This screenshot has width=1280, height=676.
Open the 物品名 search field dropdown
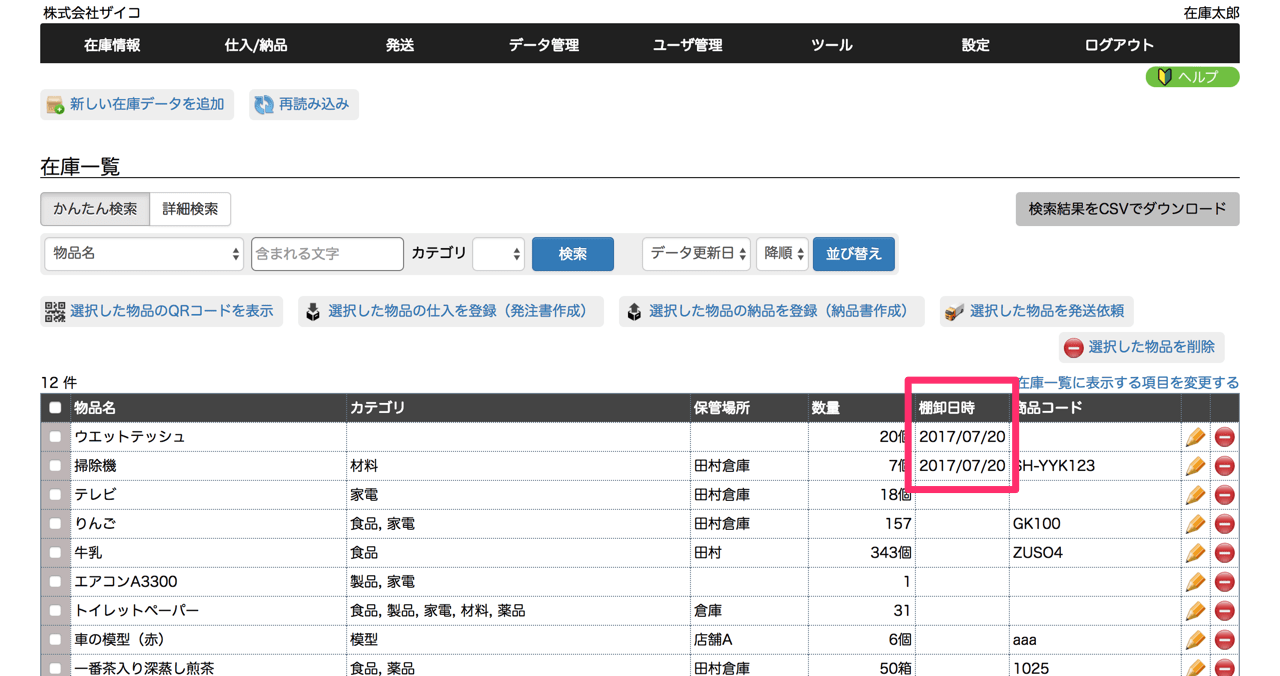[x=144, y=254]
